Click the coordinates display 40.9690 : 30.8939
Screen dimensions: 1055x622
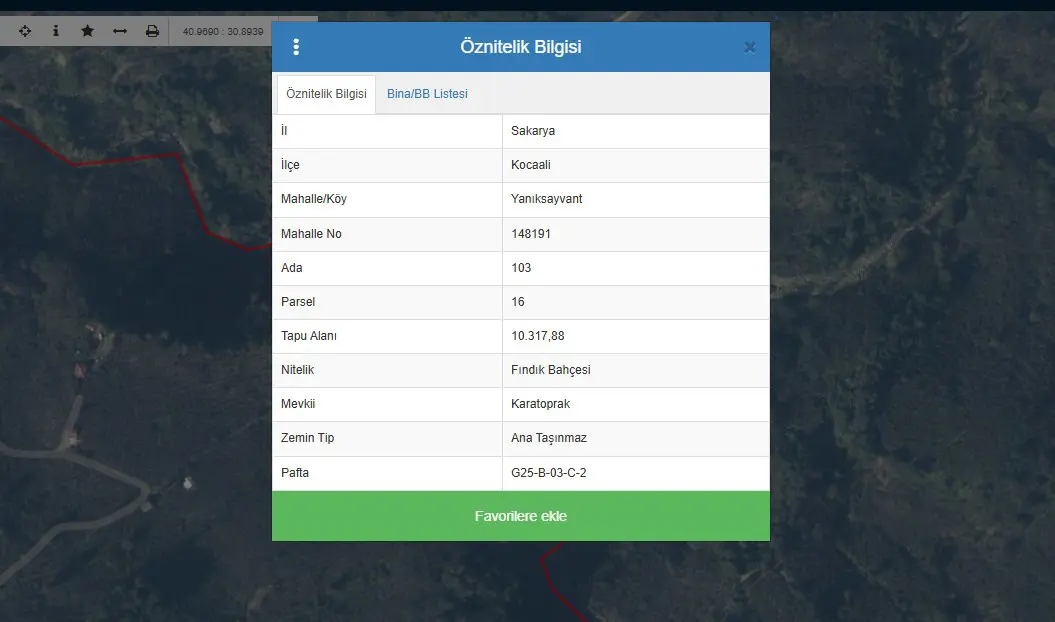(223, 32)
